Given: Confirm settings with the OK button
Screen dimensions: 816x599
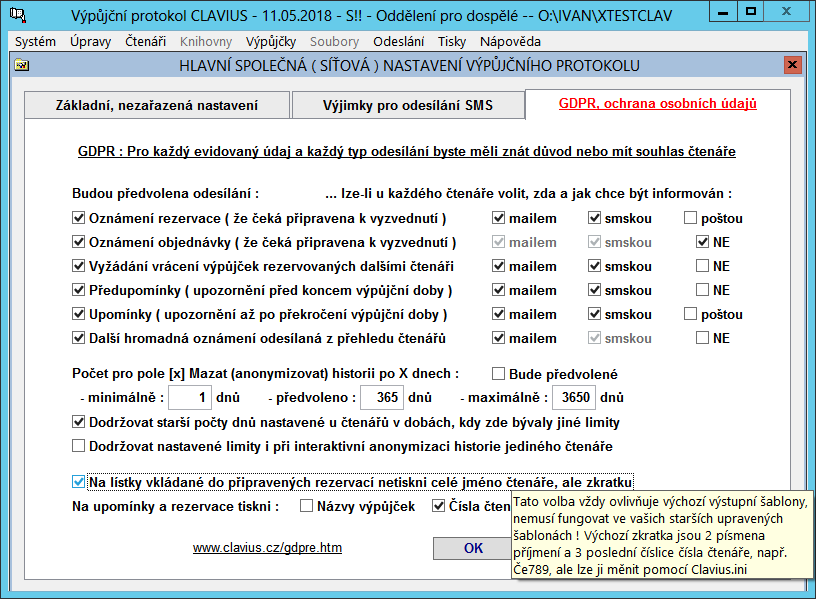Looking at the screenshot, I should coord(473,548).
